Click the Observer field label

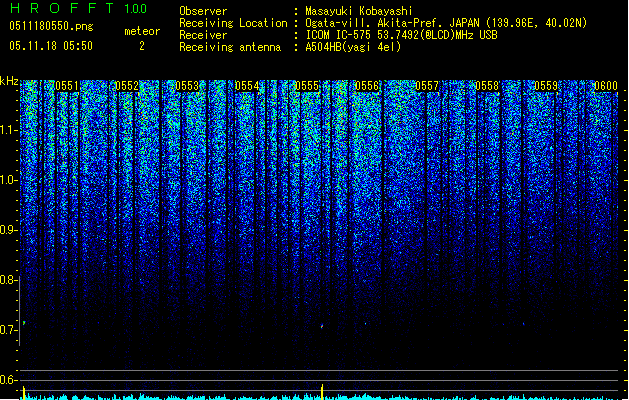click(x=203, y=11)
